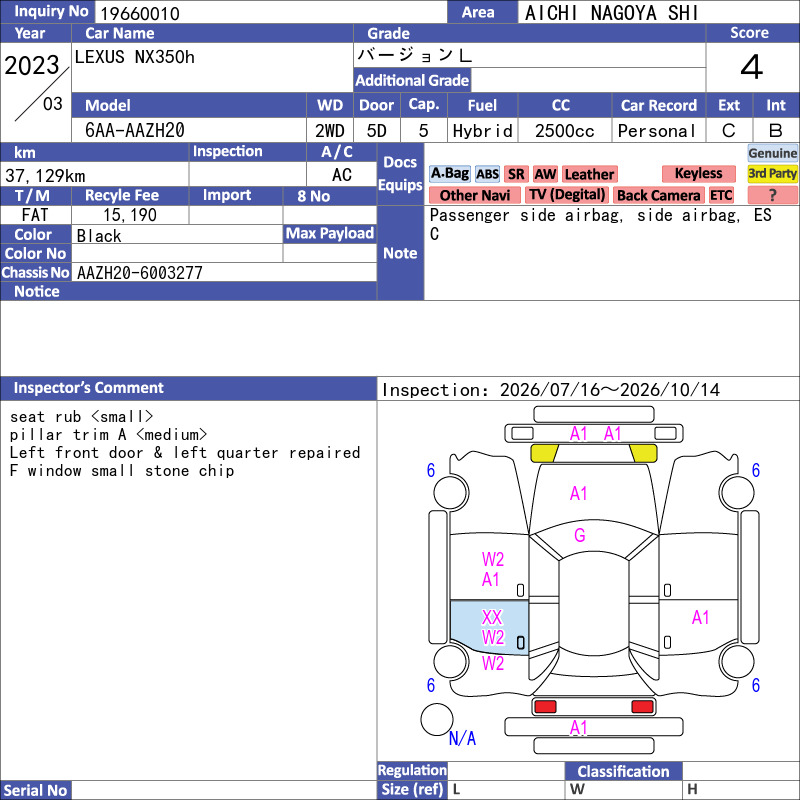Click the blue highlighted left rear door panel
Viewport: 800px width, 800px height.
point(489,627)
